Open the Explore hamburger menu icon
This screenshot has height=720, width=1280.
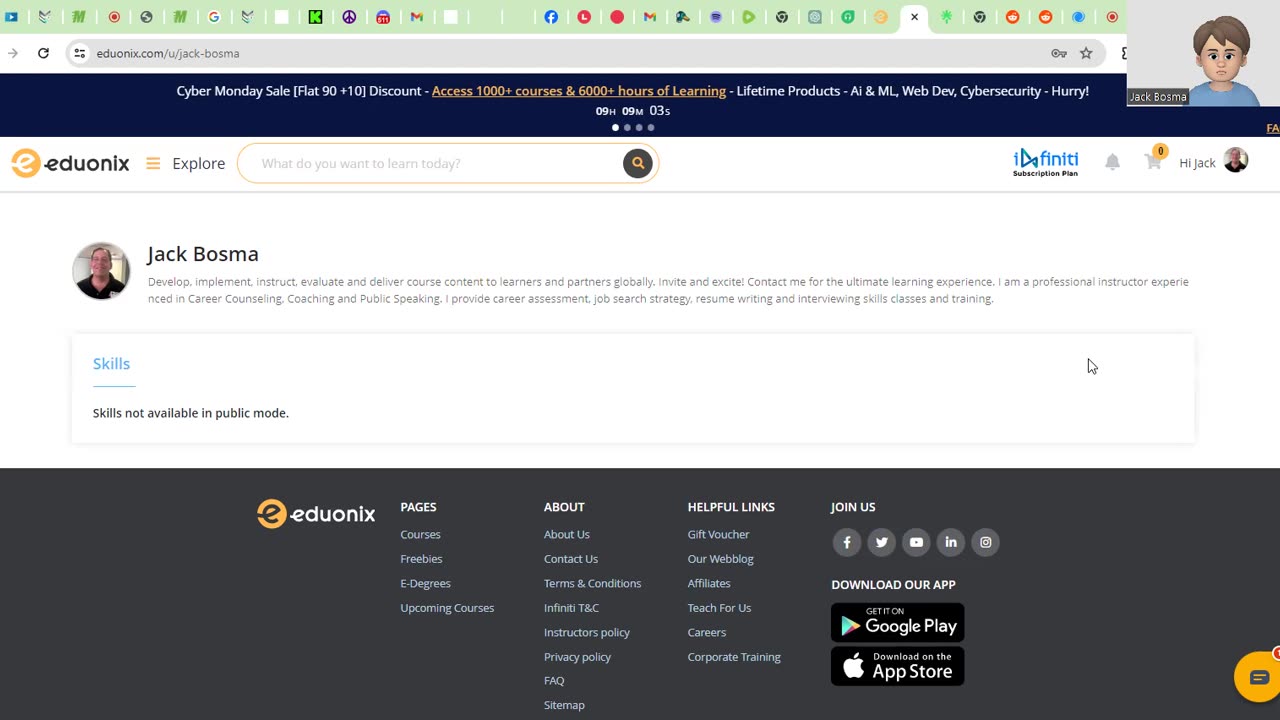click(153, 163)
